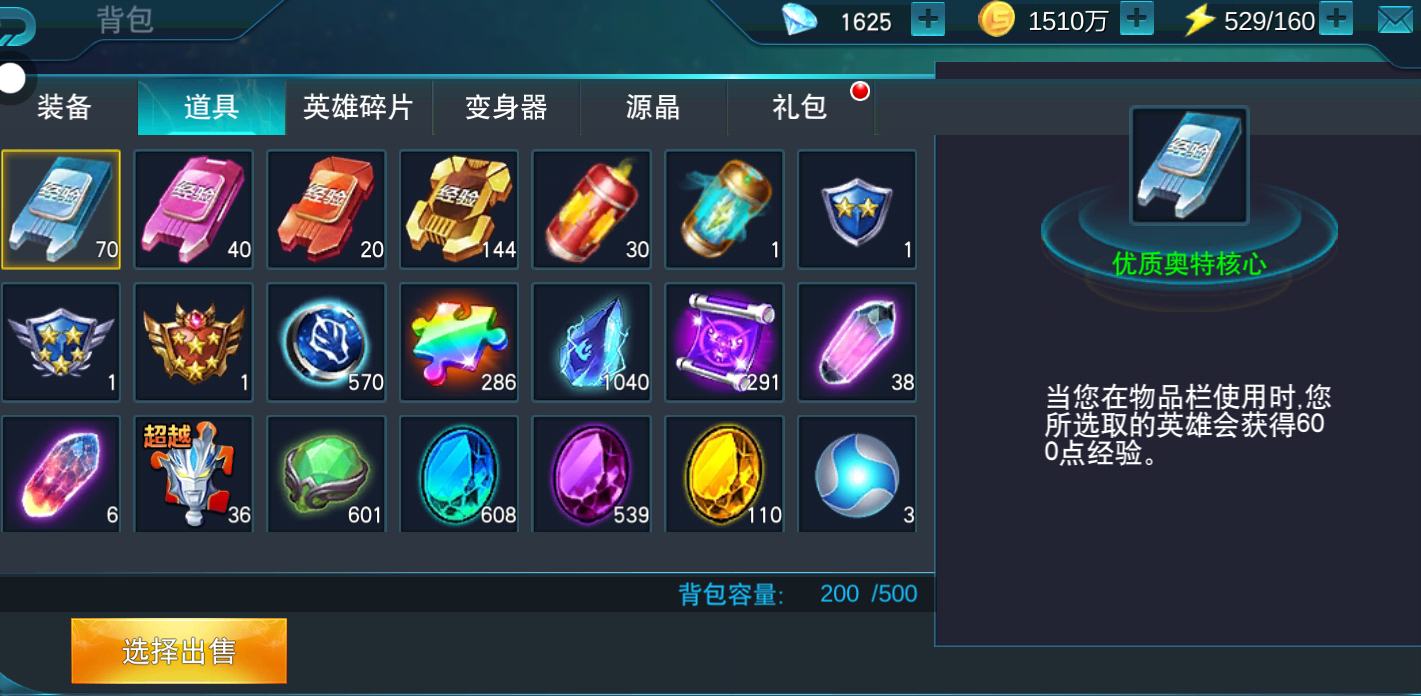Select the gold experience card with 144
1421x696 pixels.
[459, 209]
